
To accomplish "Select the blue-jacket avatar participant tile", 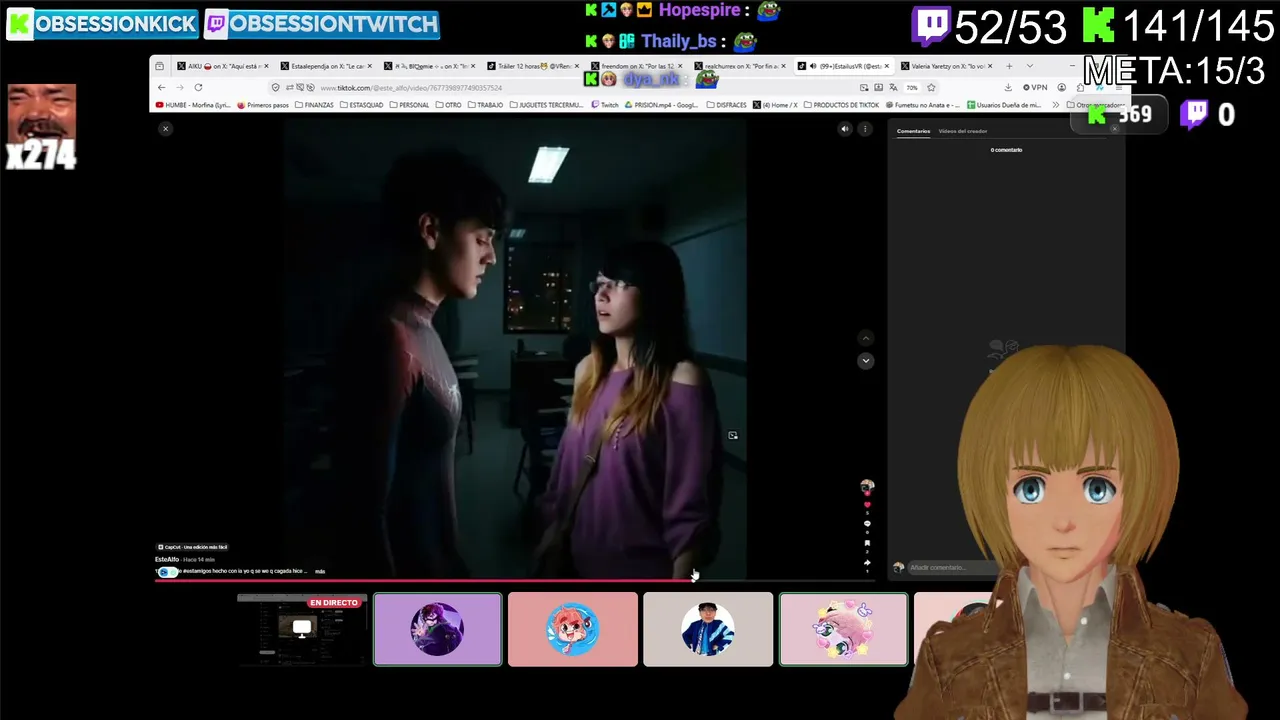I will point(708,629).
